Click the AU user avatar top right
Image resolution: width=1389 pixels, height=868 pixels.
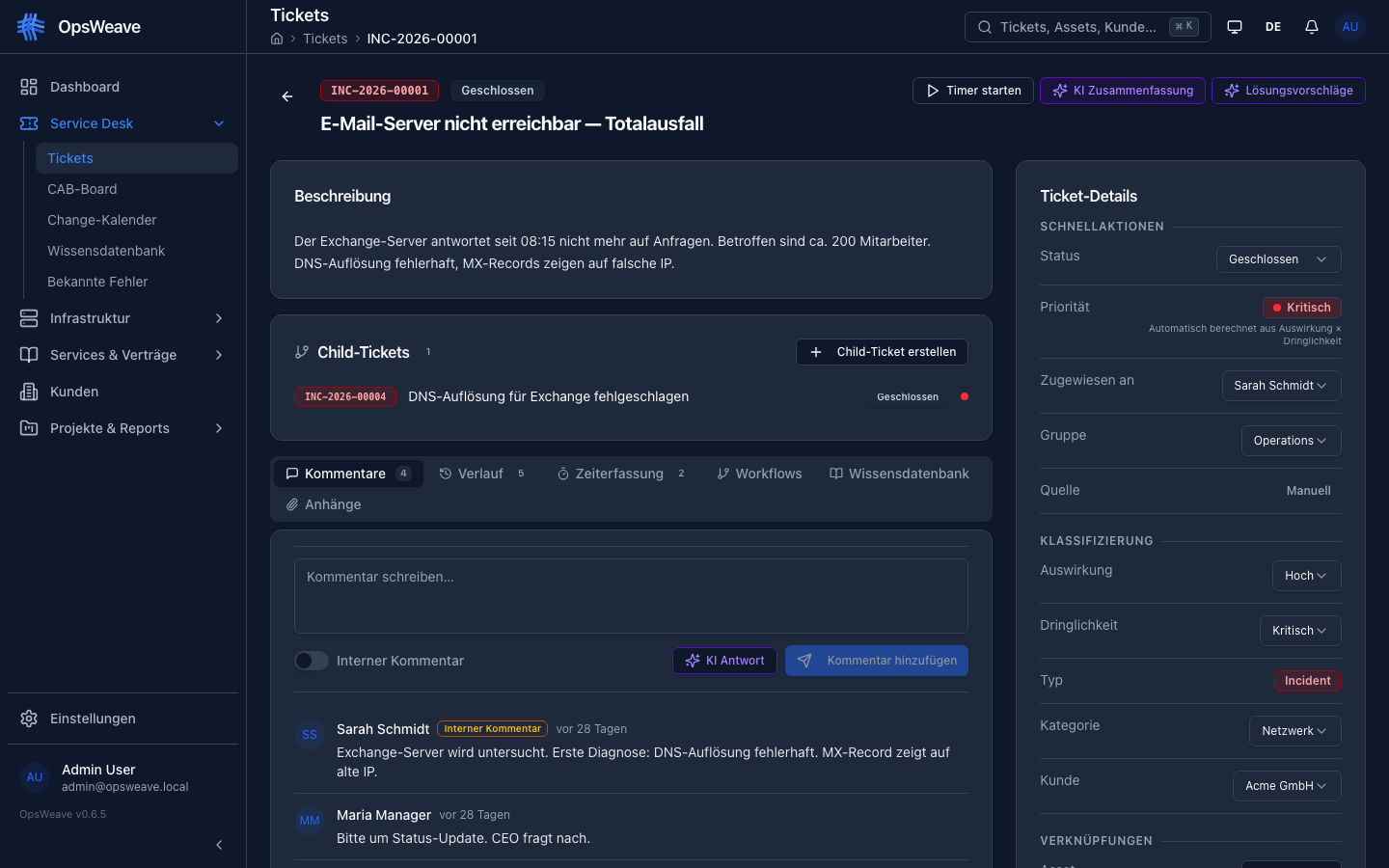click(1350, 27)
